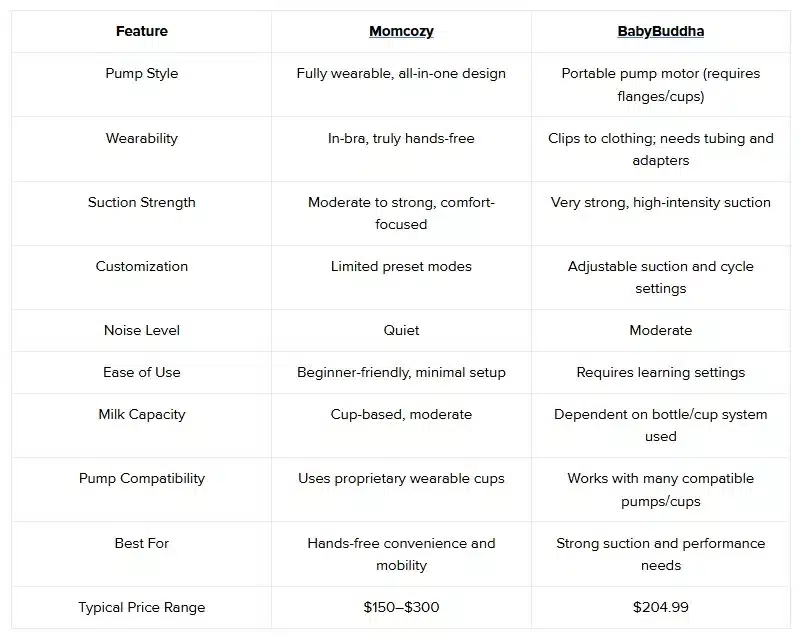Select the Noise Level row label
This screenshot has width=800, height=637.
coord(141,330)
